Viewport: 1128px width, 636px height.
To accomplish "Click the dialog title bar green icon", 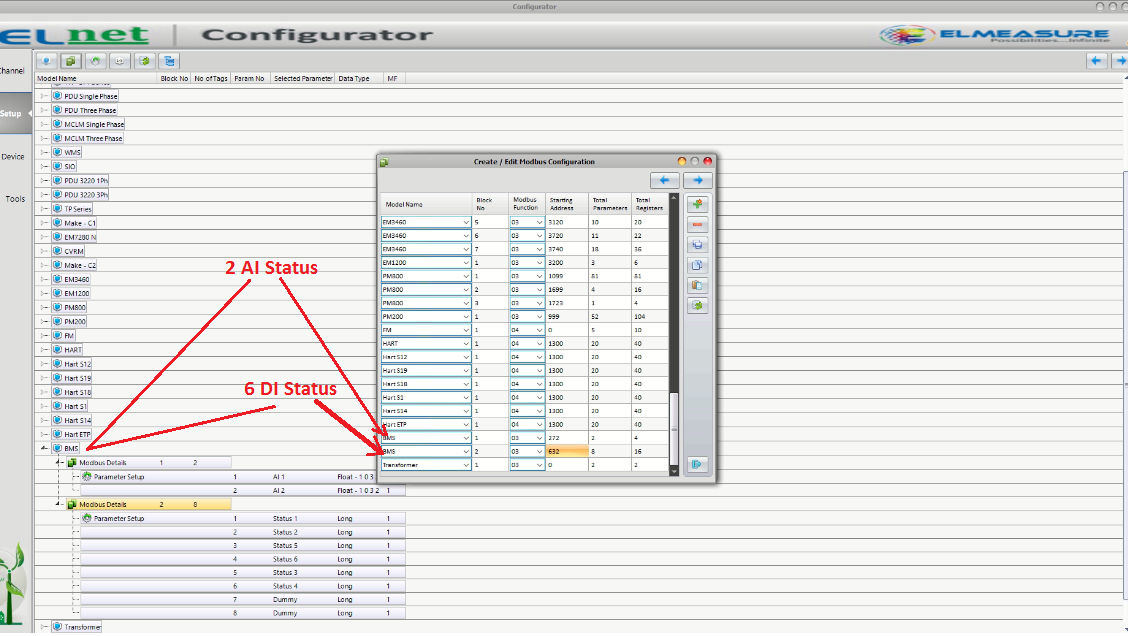I will (x=384, y=162).
